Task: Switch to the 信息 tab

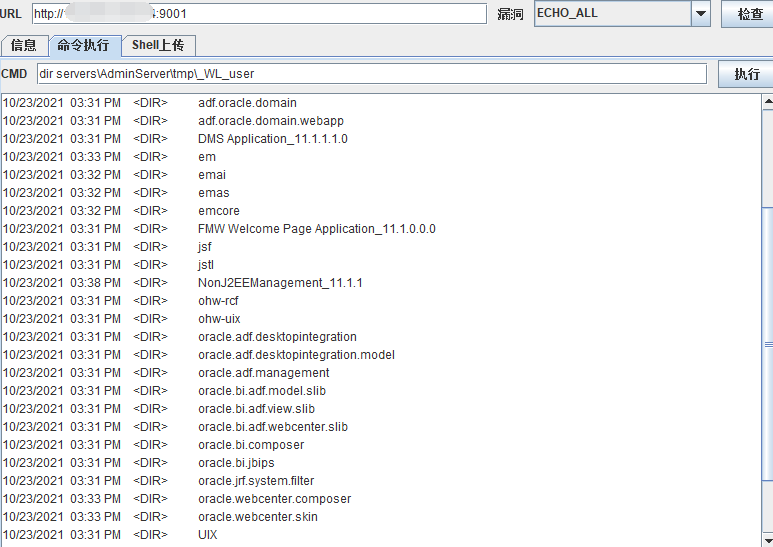Action: 24,45
